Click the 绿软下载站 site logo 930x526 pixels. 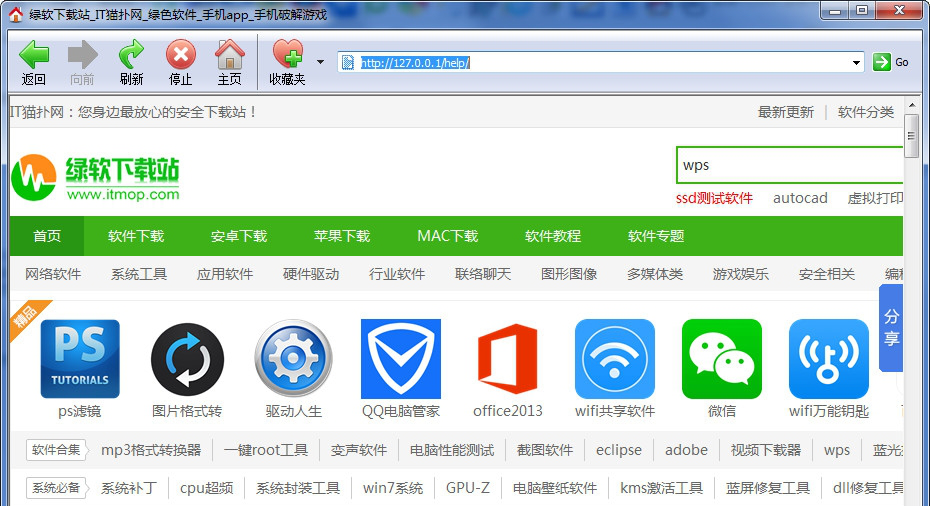click(x=95, y=177)
